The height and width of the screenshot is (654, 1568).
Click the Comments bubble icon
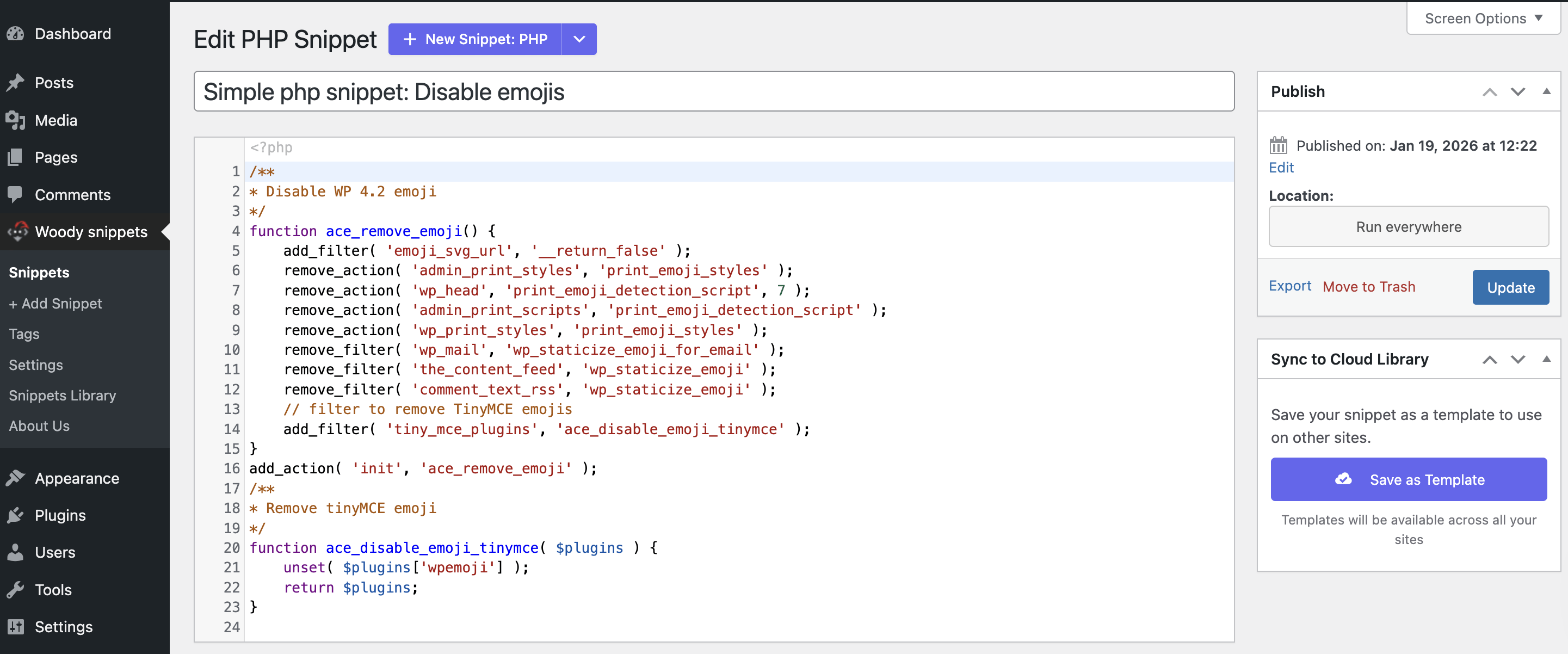[16, 195]
